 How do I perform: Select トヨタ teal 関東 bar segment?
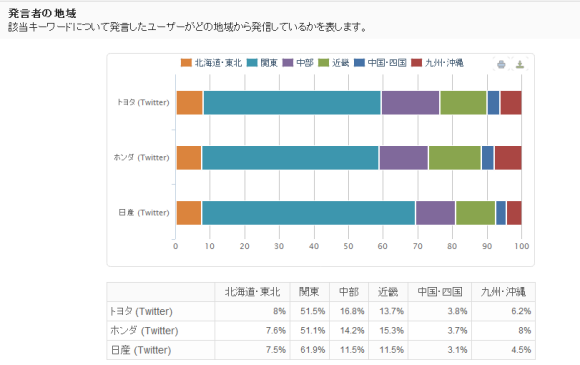[292, 102]
